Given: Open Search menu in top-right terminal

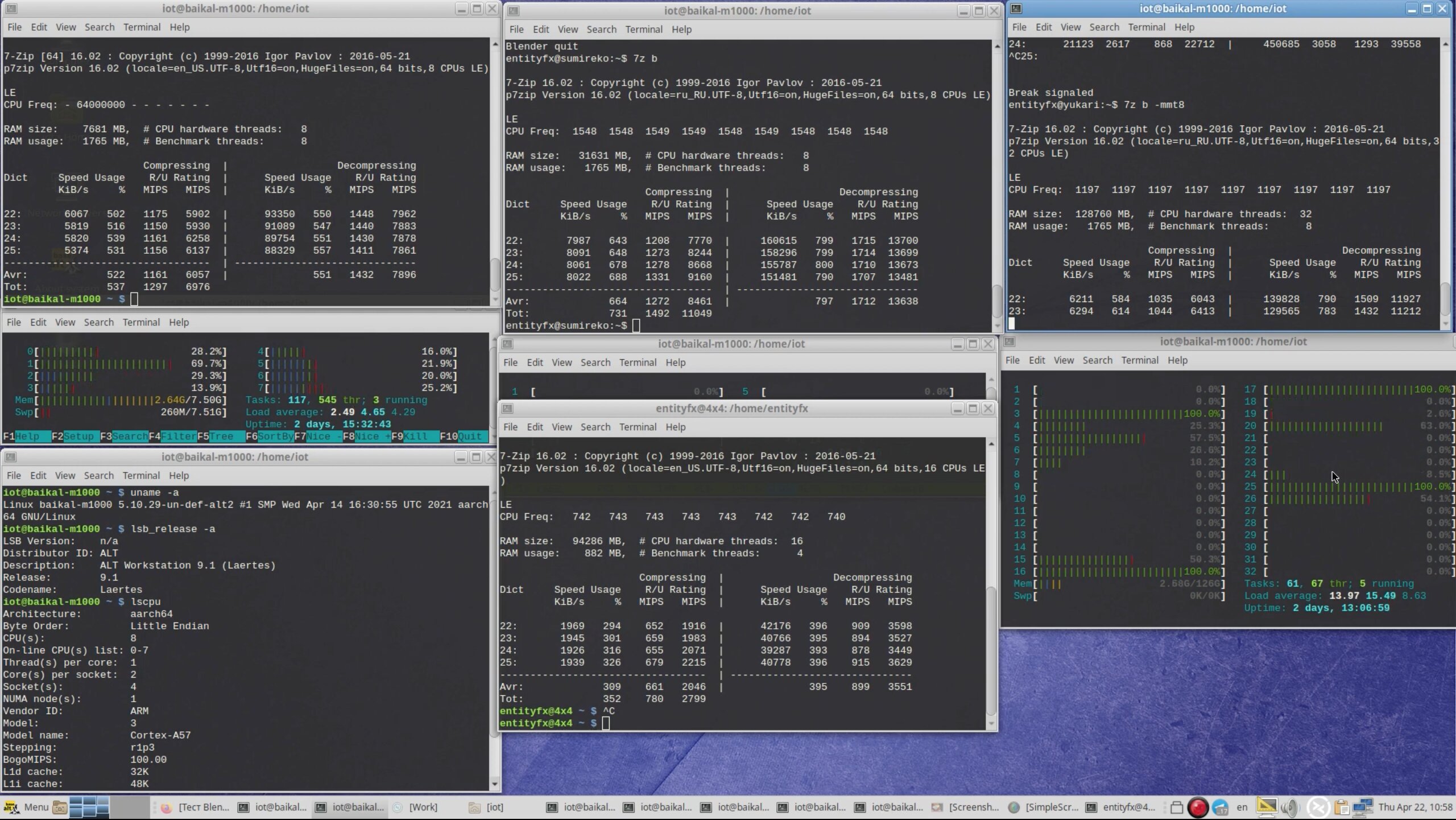Looking at the screenshot, I should 1104,27.
